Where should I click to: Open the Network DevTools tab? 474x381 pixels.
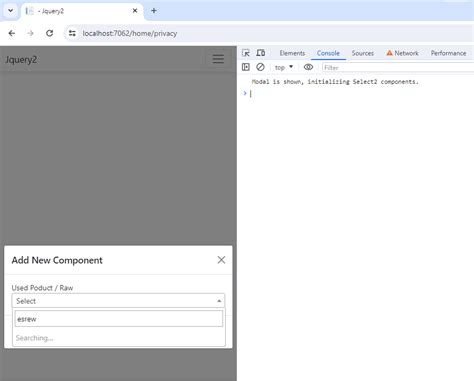(402, 53)
